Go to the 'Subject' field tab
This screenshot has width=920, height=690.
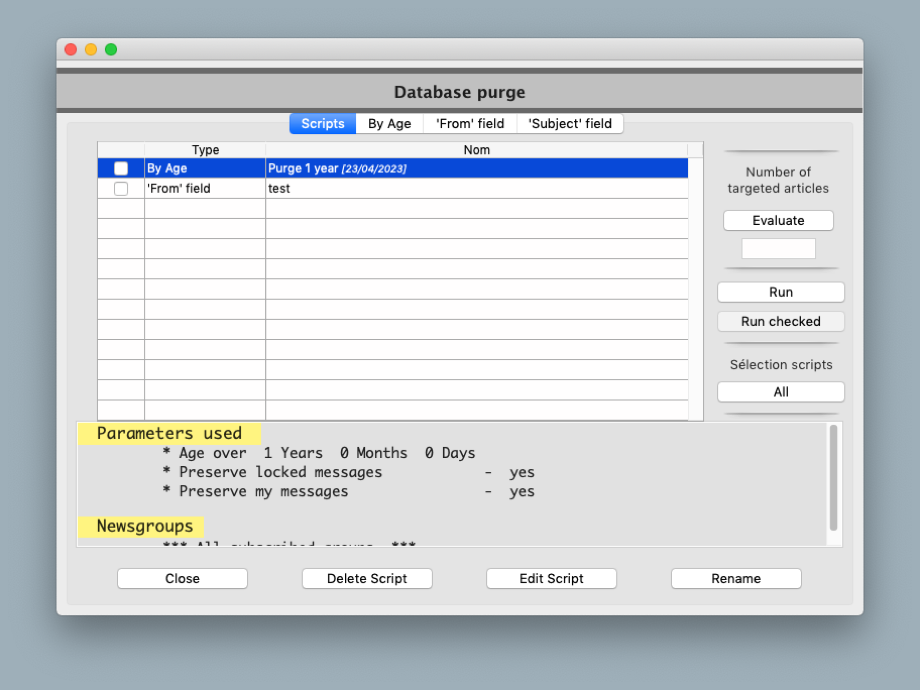point(570,124)
